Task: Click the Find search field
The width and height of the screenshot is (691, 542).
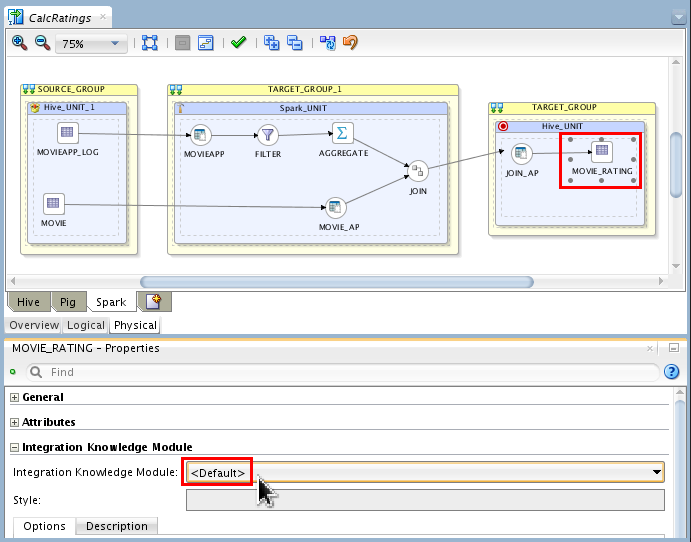Action: 343,372
